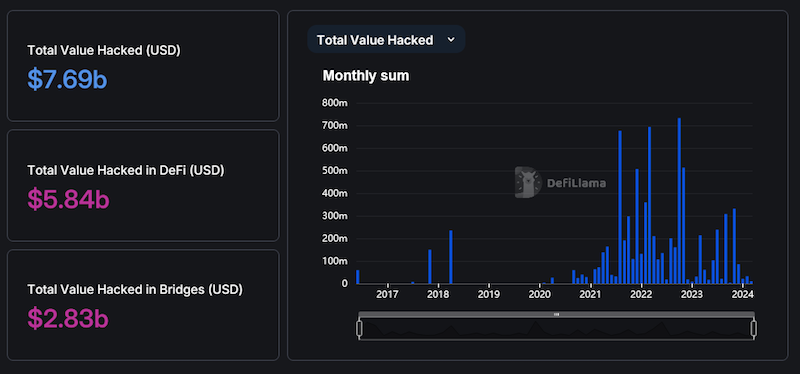Click the 600m y-axis label
The image size is (800, 374).
coord(335,148)
